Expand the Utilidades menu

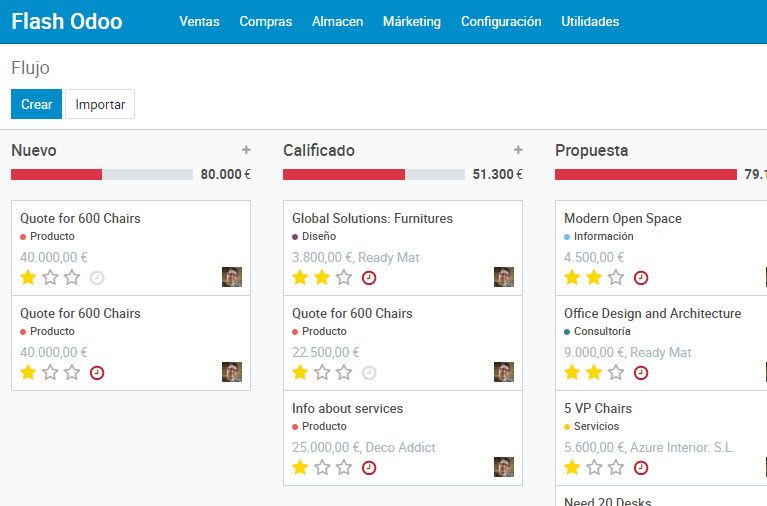[590, 21]
